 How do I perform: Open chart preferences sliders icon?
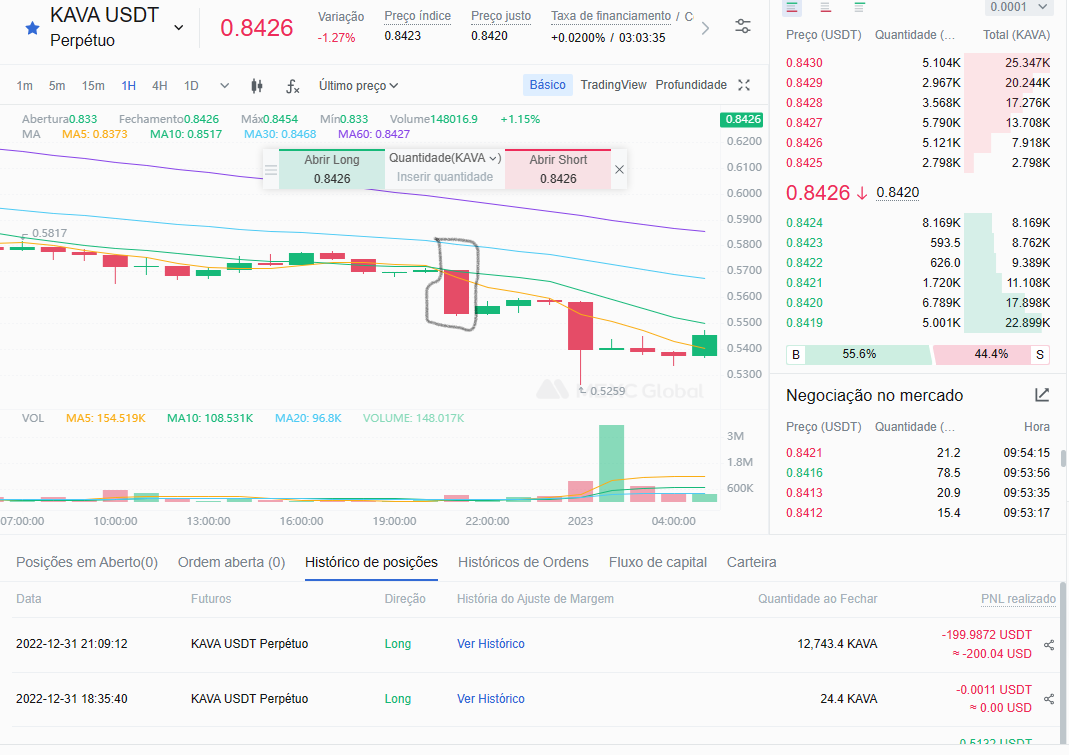743,27
